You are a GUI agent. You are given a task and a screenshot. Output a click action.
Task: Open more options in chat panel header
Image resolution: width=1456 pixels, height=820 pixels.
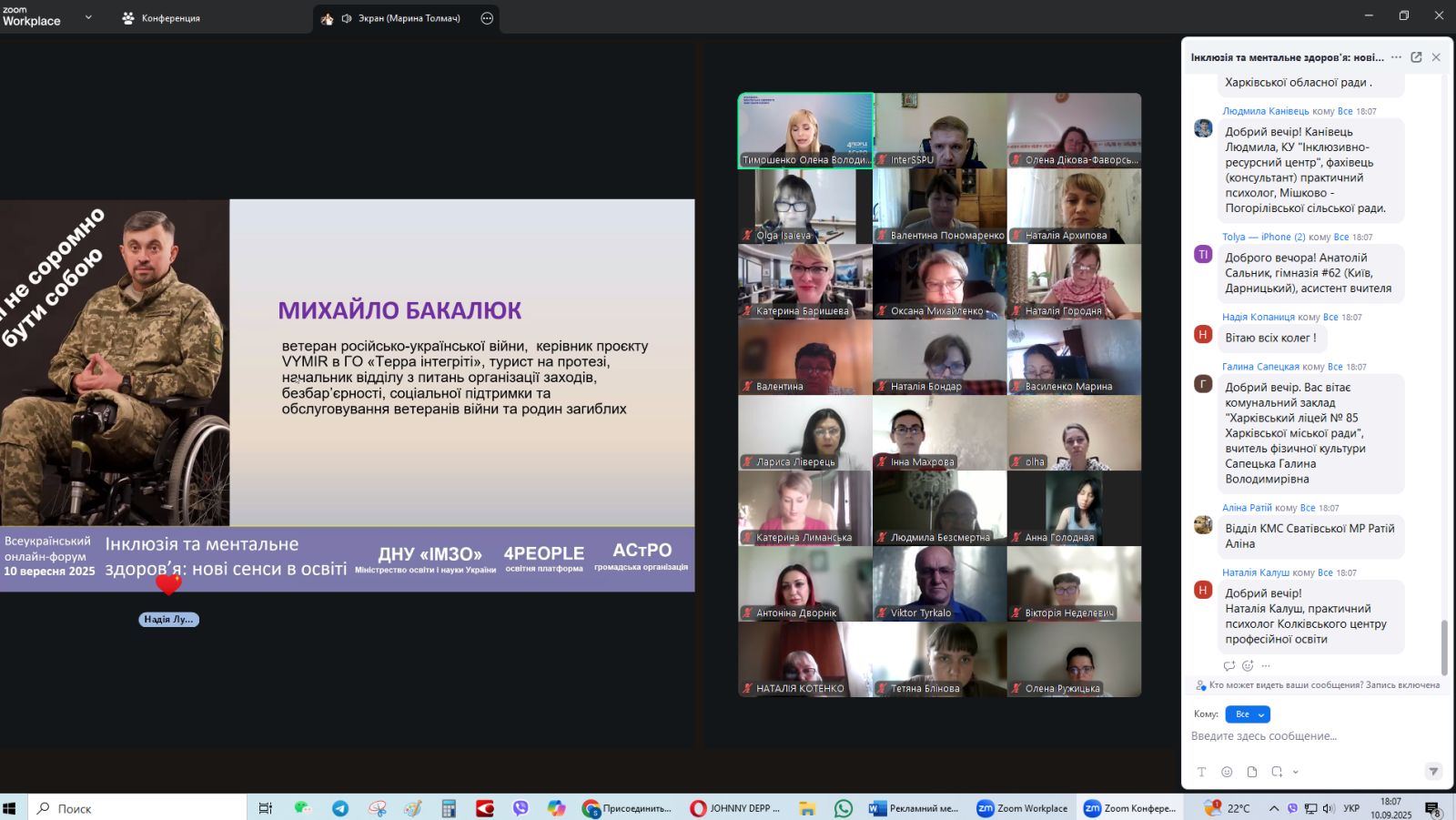click(1396, 57)
